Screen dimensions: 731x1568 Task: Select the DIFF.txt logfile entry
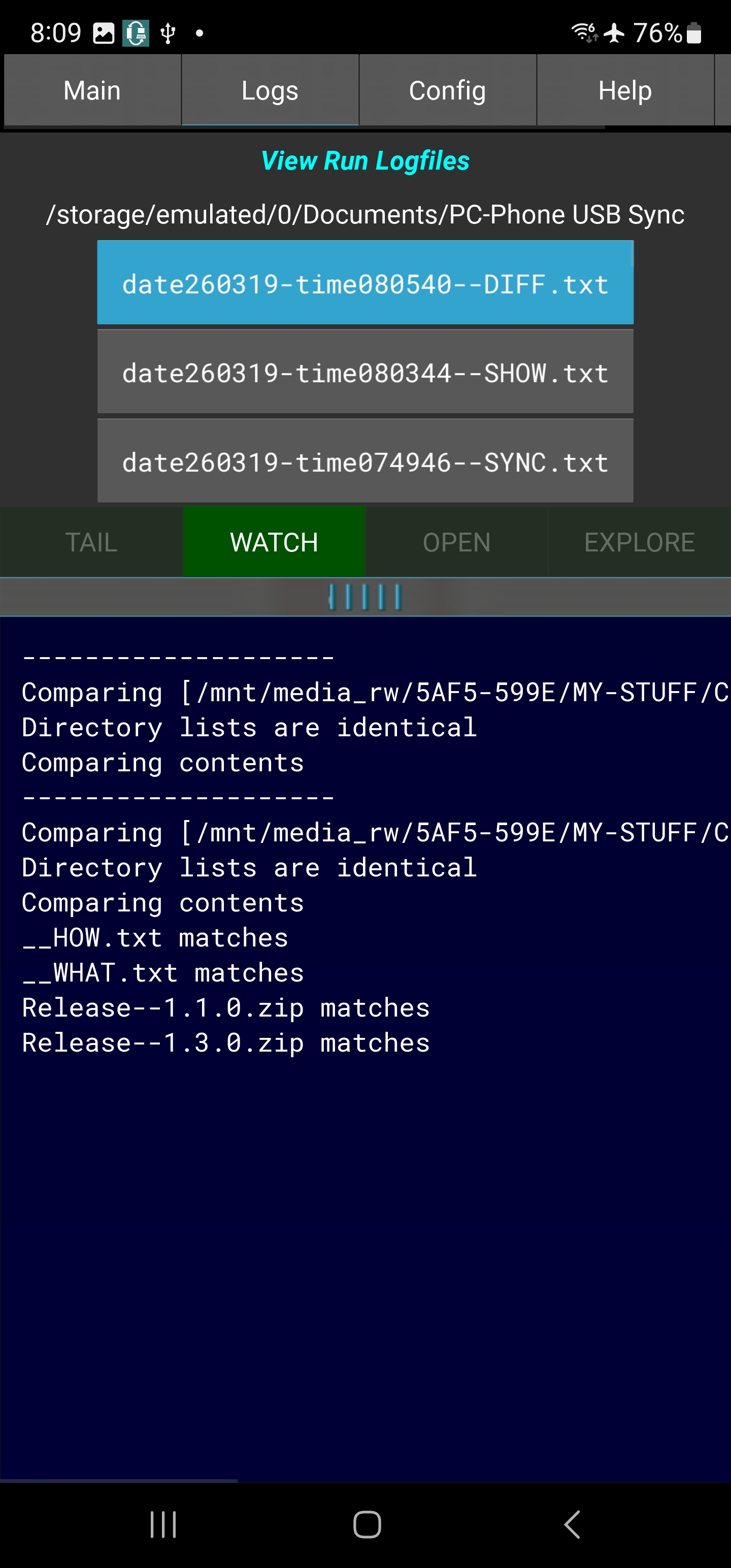(365, 283)
